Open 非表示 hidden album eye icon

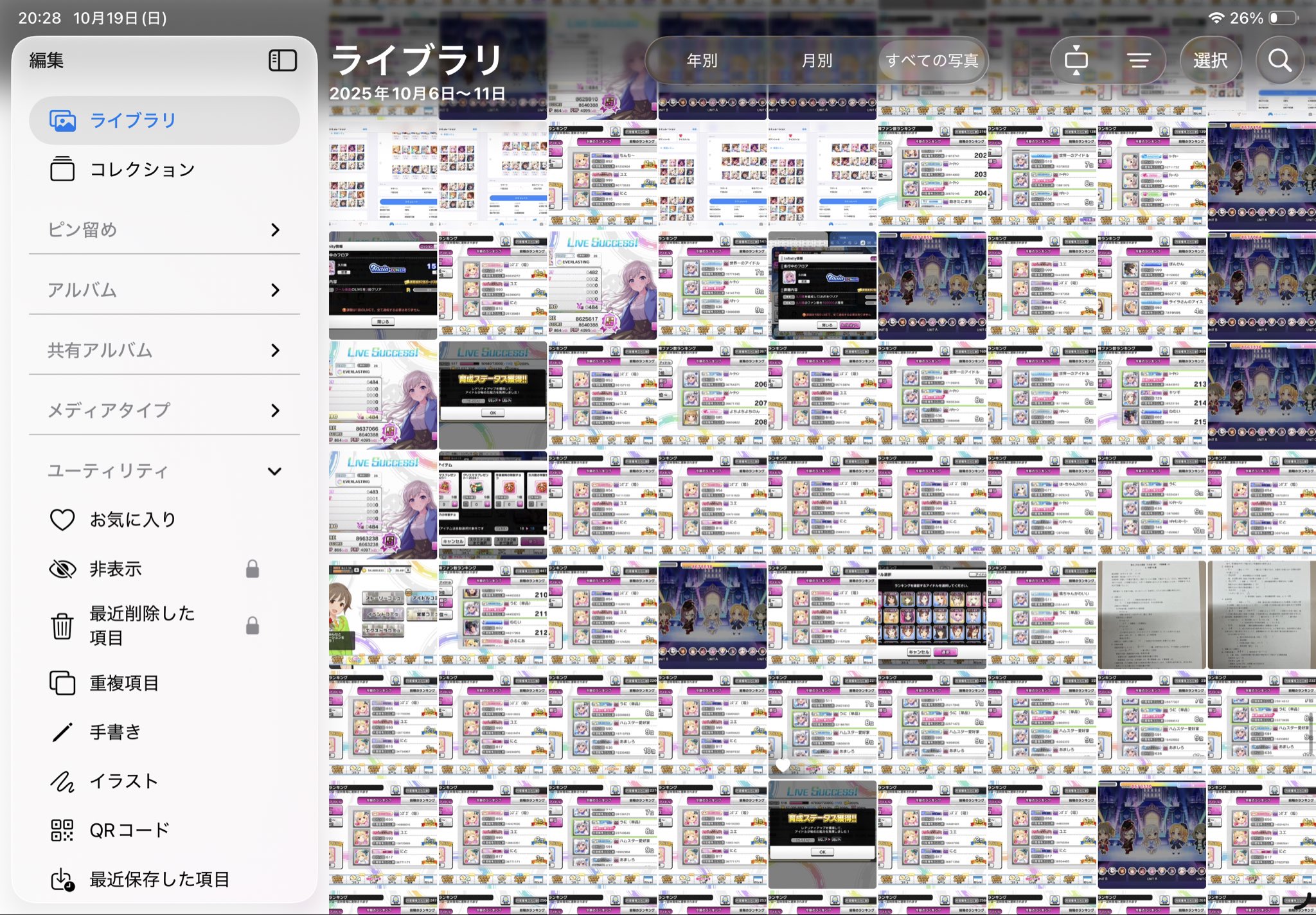coord(63,569)
